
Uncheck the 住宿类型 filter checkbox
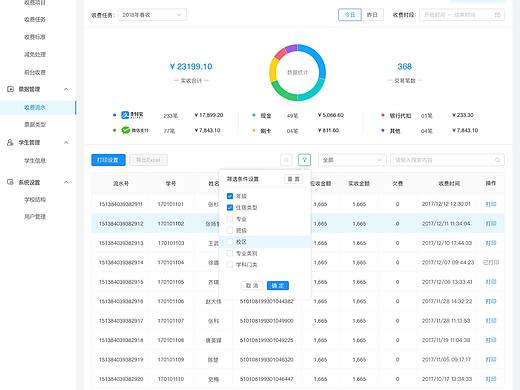pyautogui.click(x=230, y=207)
